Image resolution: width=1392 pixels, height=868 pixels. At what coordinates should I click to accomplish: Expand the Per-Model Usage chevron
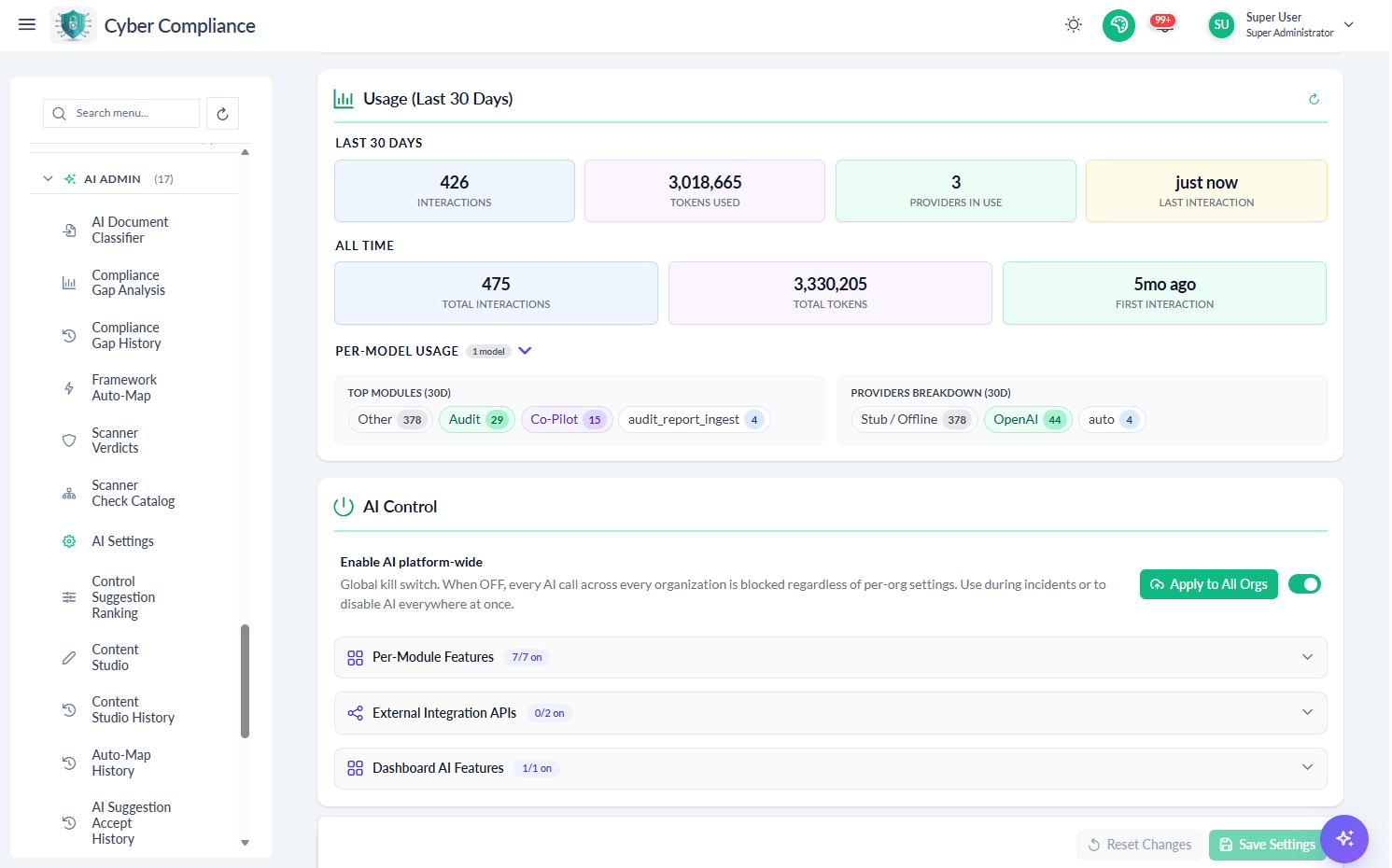[525, 351]
